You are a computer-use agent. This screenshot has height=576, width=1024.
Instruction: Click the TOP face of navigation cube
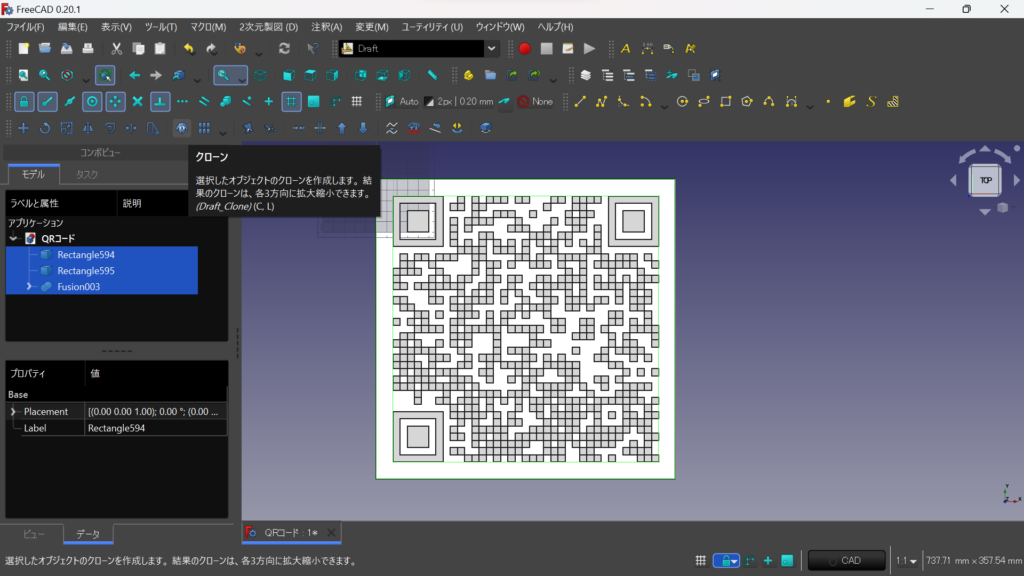pyautogui.click(x=985, y=180)
